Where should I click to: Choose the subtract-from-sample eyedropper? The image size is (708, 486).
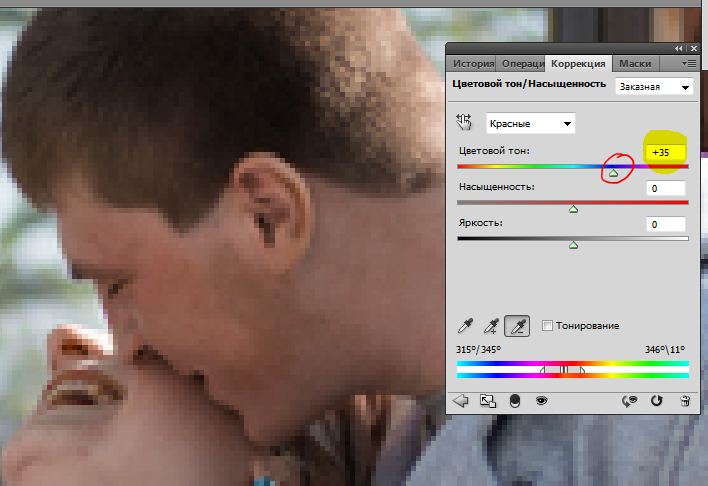[x=518, y=325]
